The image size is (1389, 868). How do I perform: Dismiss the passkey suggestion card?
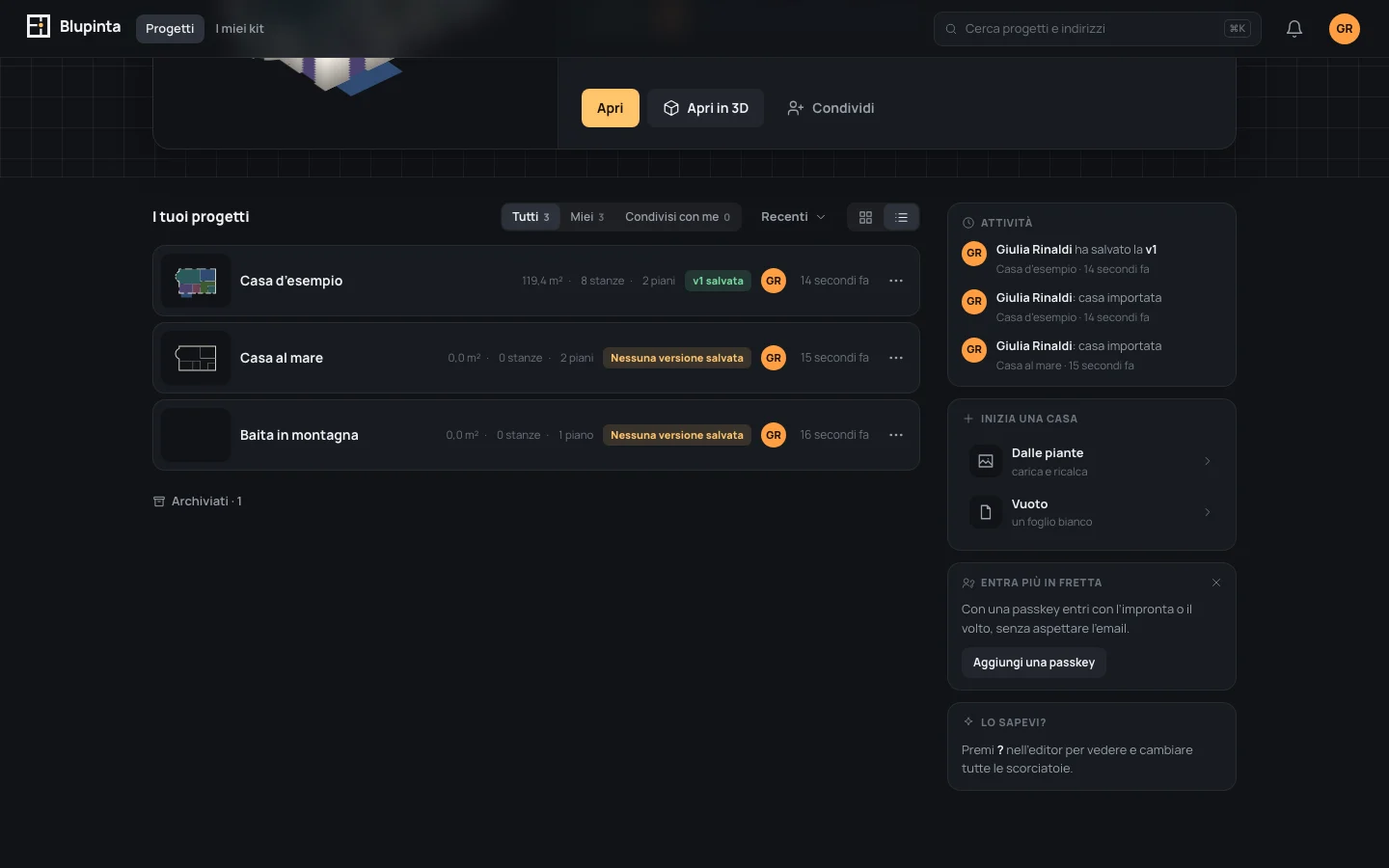(1216, 583)
